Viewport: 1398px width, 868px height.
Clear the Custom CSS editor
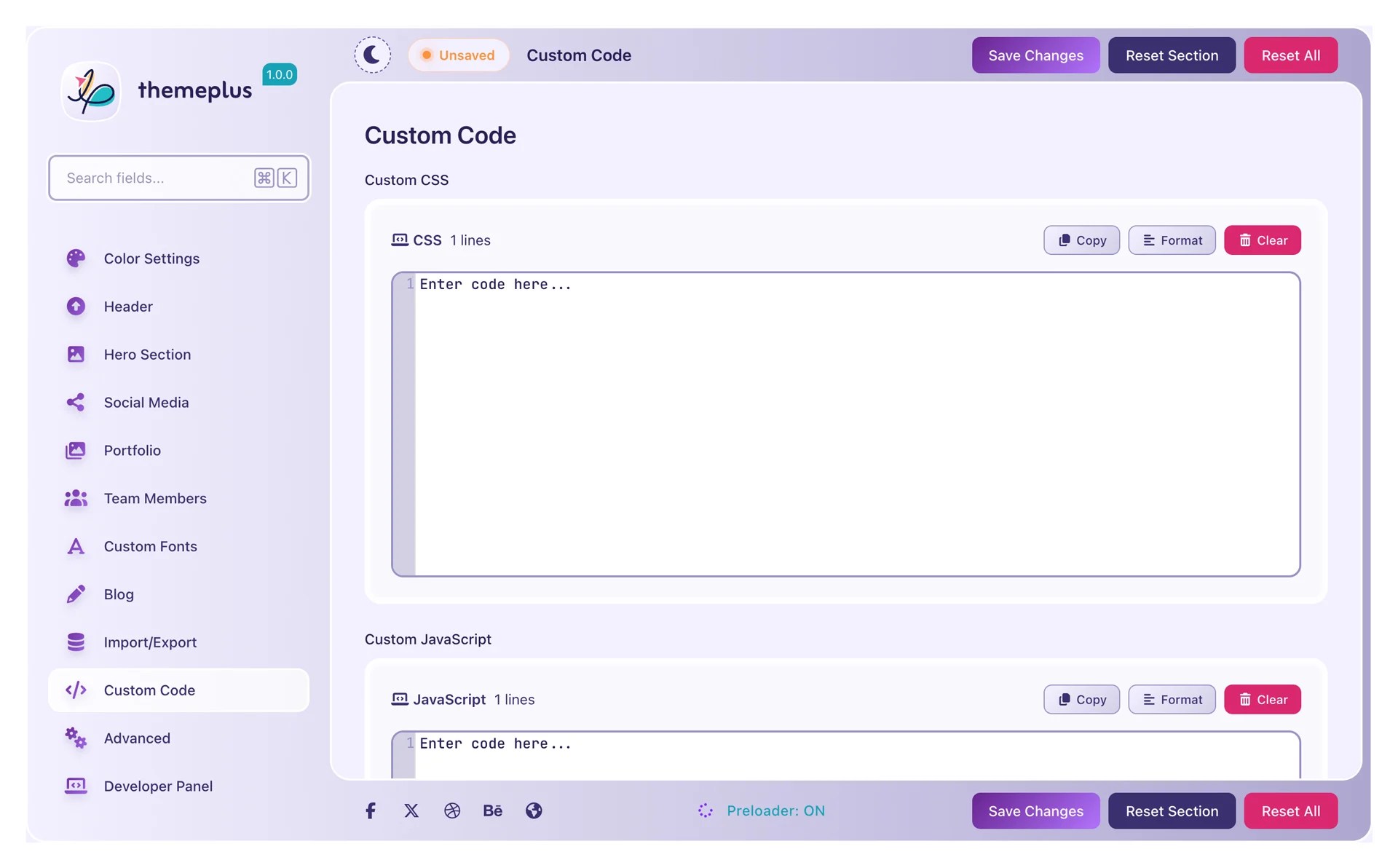pos(1263,240)
